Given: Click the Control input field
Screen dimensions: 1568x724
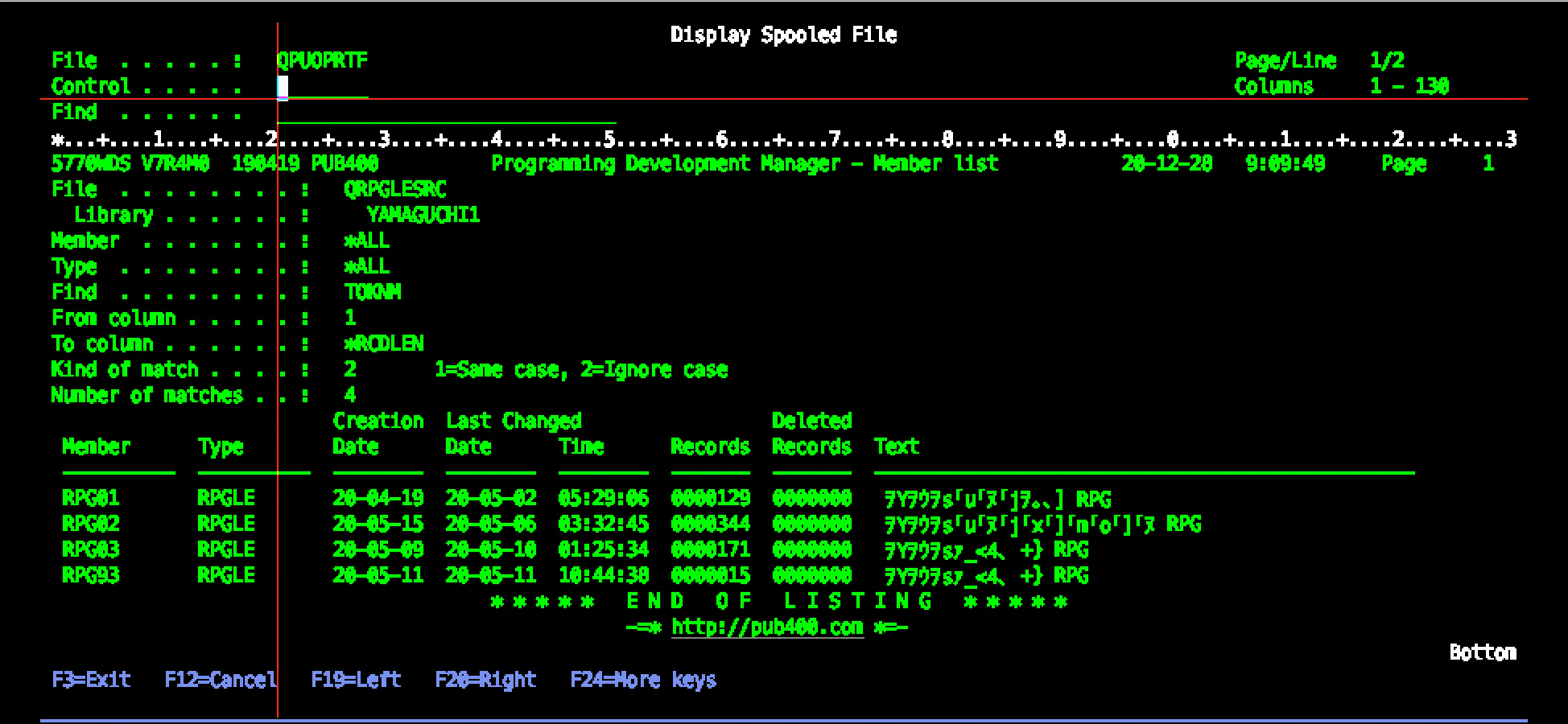Looking at the screenshot, I should pos(323,86).
